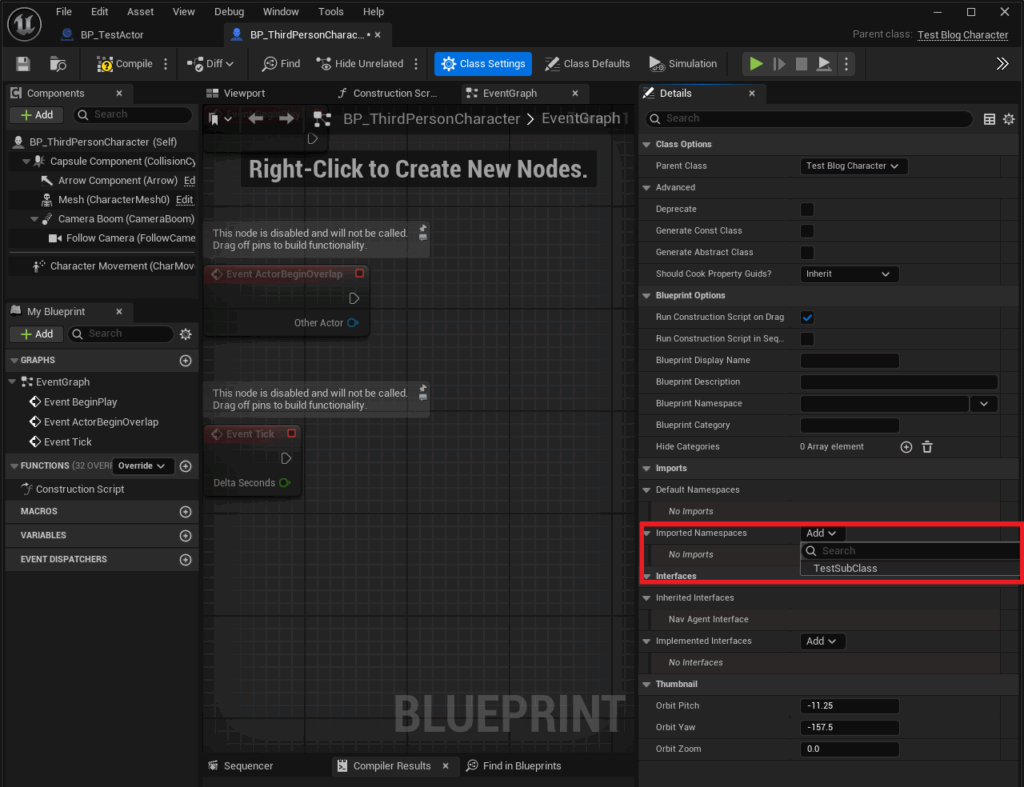
Task: Collapse the Camera Boom component
Action: pos(34,219)
